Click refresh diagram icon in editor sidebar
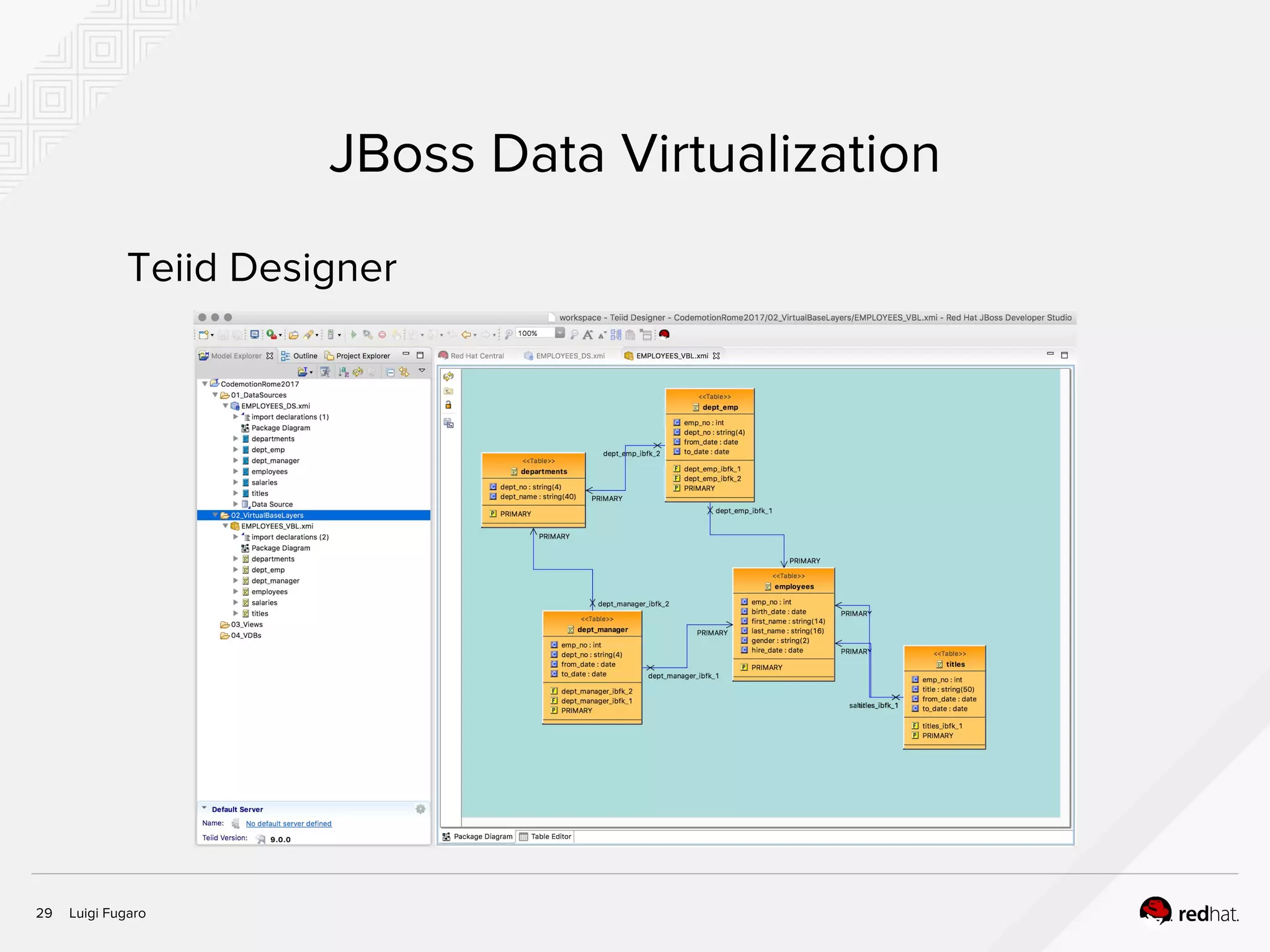The image size is (1270, 952). click(x=448, y=377)
